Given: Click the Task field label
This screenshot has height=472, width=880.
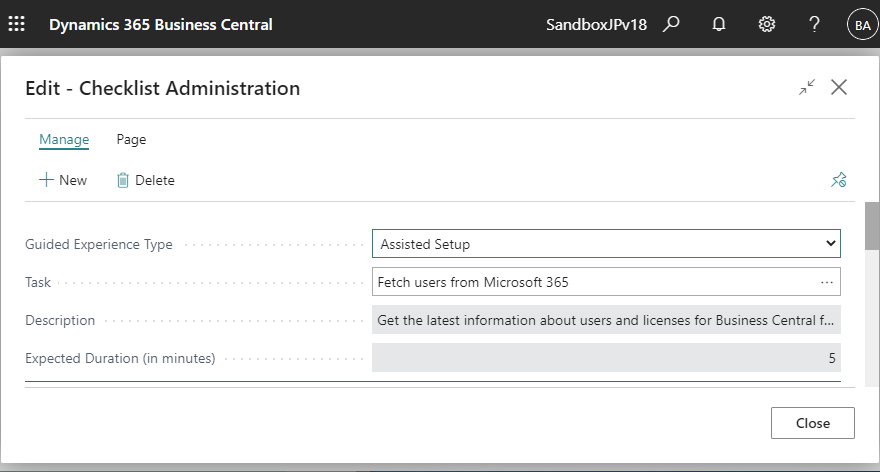Looking at the screenshot, I should click(38, 282).
